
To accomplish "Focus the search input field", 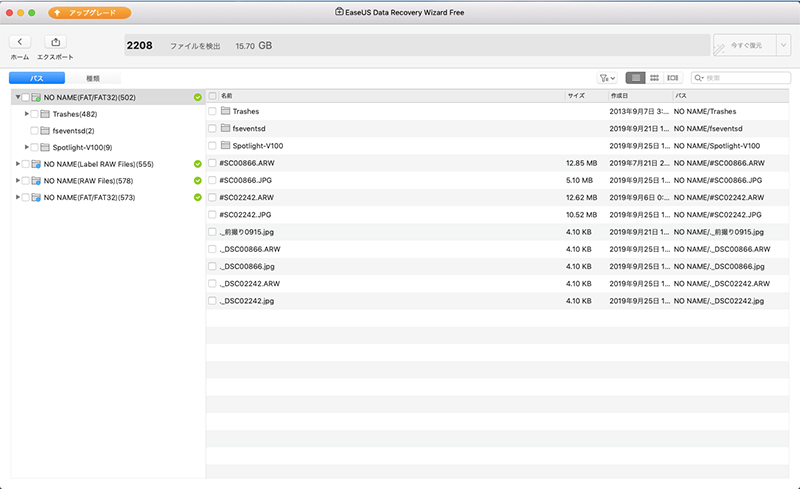I will point(741,78).
